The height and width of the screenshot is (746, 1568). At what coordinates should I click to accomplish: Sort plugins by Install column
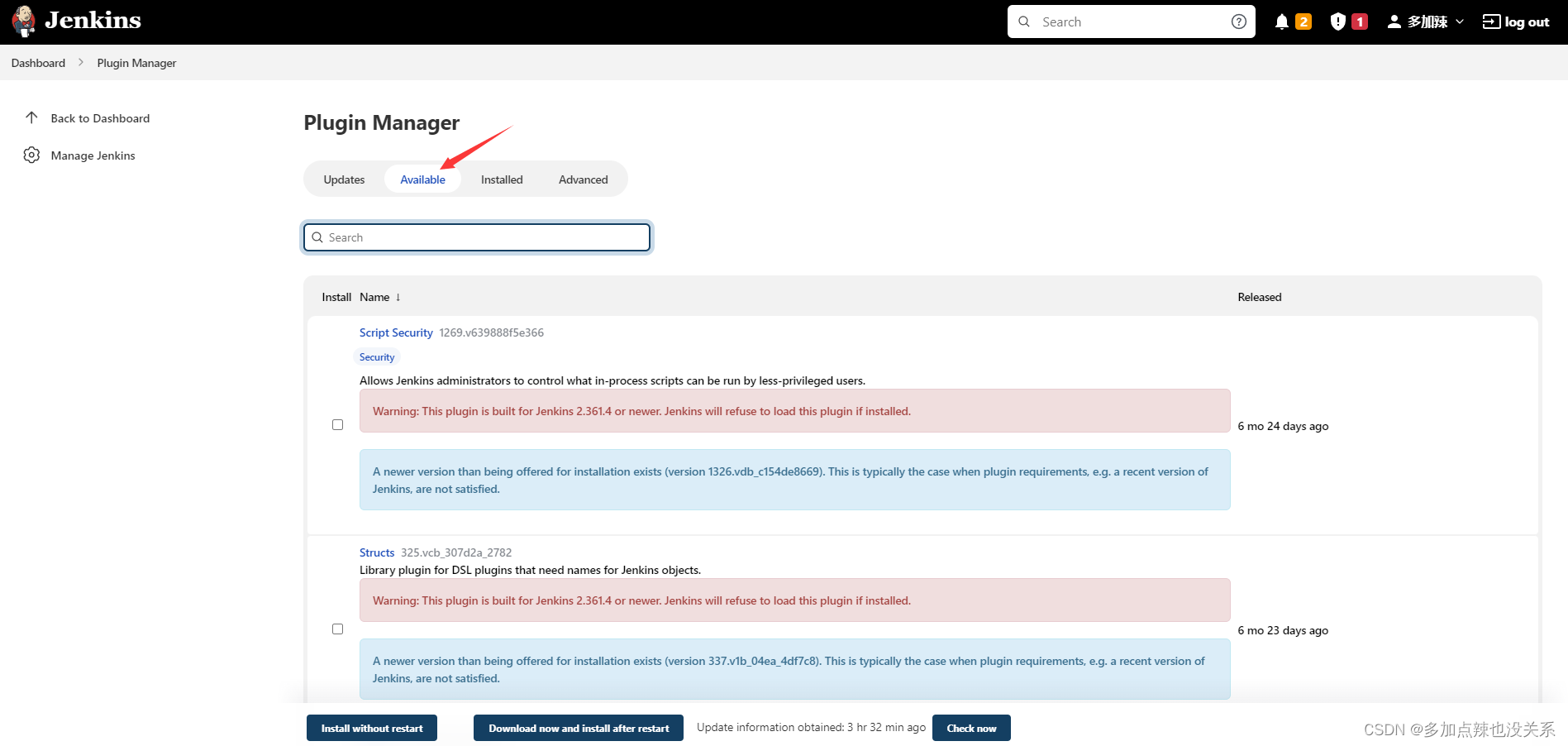pos(336,297)
